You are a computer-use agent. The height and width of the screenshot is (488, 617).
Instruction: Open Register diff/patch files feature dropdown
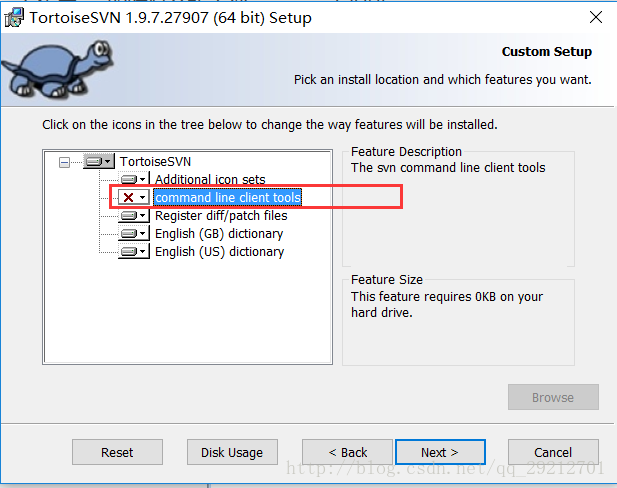click(133, 216)
